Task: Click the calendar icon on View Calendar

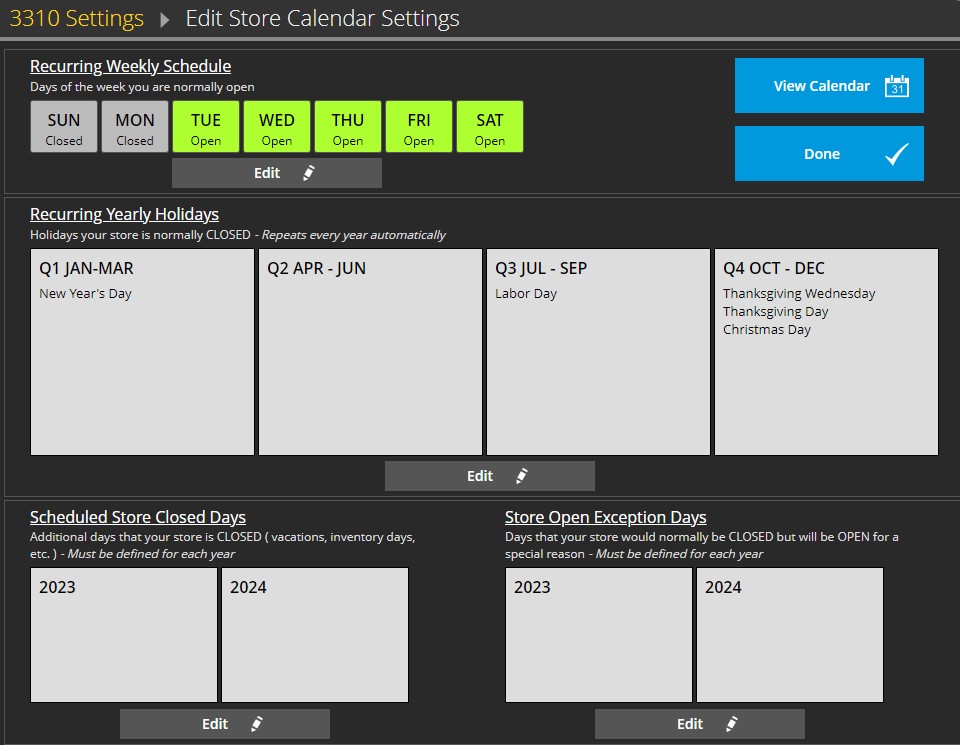Action: (x=896, y=86)
